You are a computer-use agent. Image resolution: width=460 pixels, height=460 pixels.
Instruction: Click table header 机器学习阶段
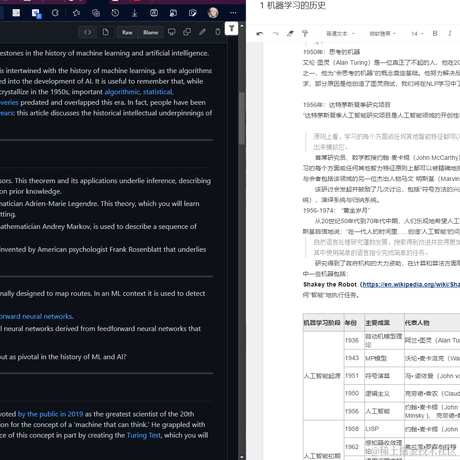pyautogui.click(x=322, y=323)
